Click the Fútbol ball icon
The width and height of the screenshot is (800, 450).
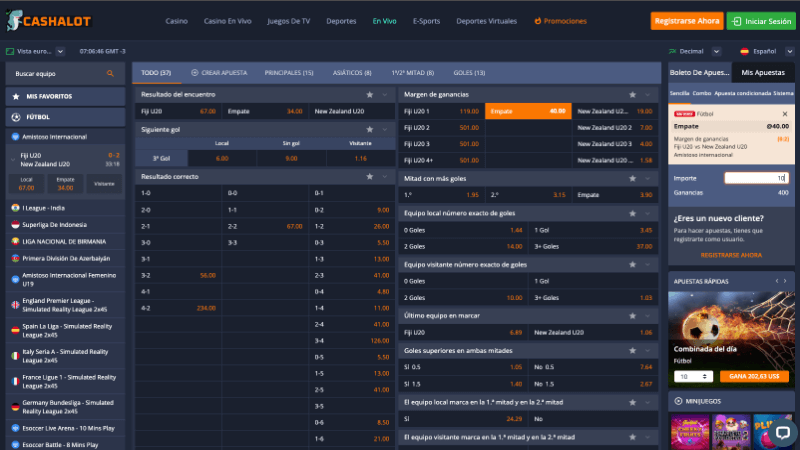tap(16, 117)
